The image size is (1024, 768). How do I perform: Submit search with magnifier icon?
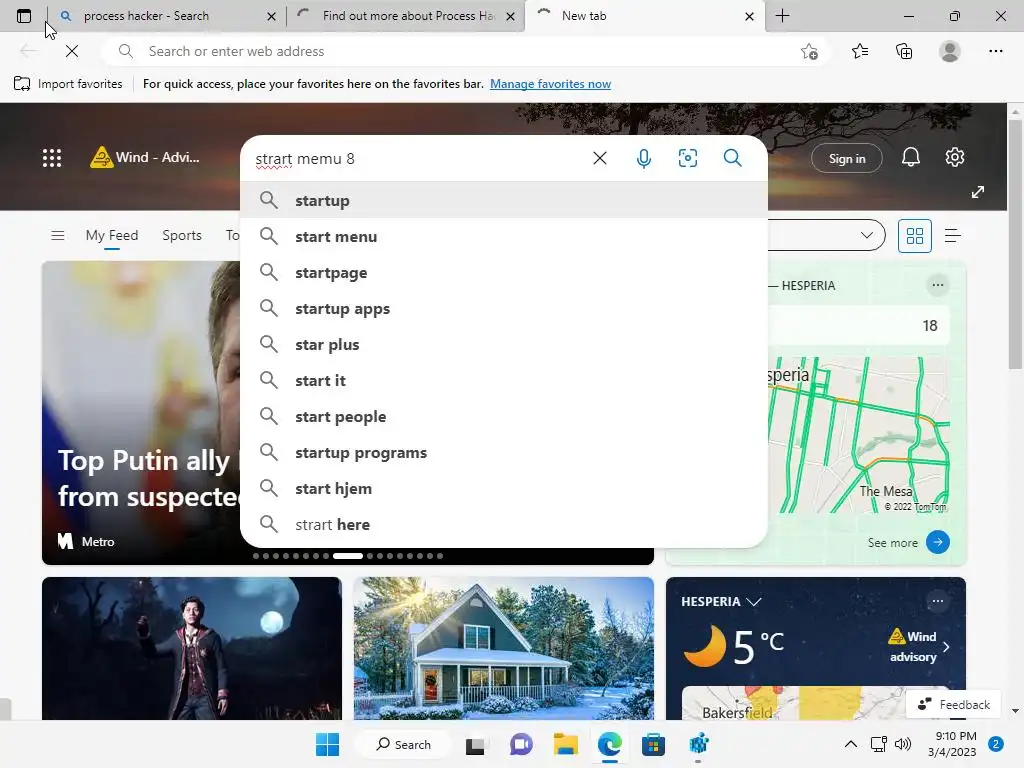(x=732, y=158)
